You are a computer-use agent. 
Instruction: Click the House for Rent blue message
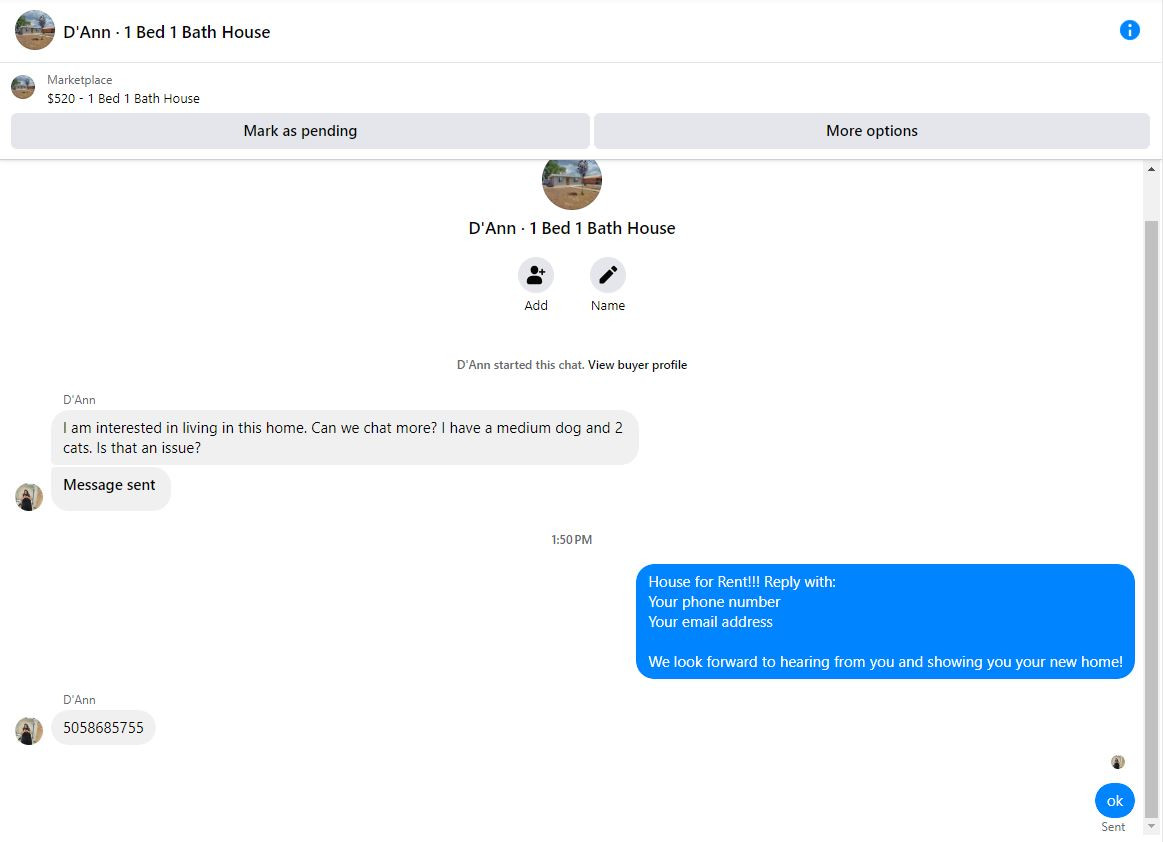click(x=886, y=622)
